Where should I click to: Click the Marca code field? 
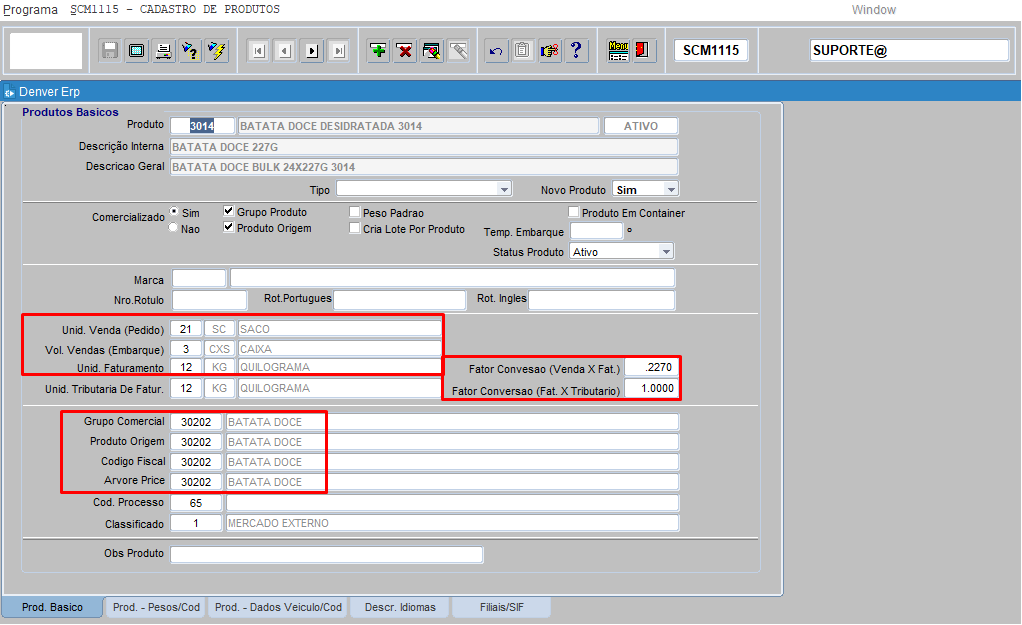click(199, 278)
